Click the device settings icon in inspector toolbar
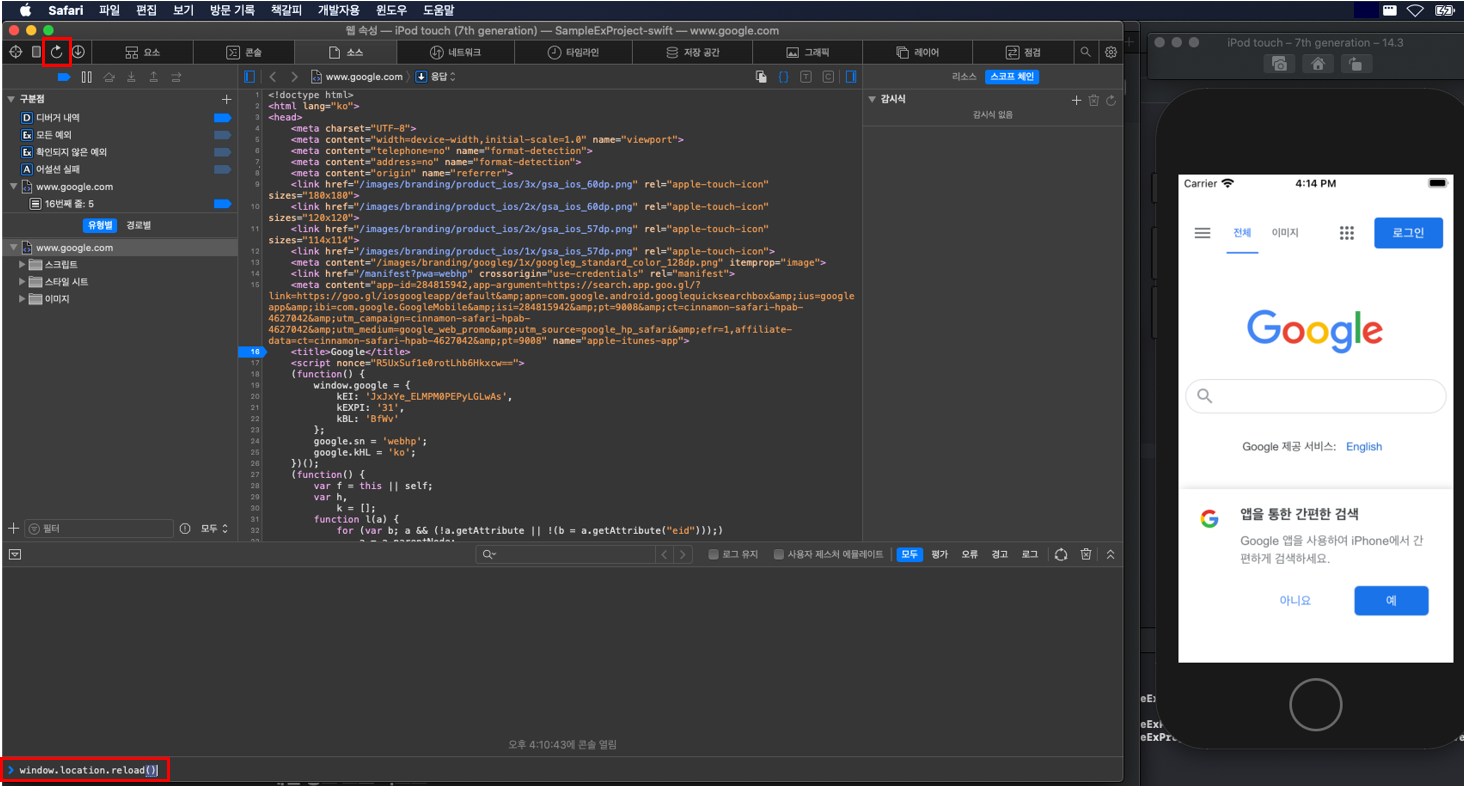 tap(36, 52)
